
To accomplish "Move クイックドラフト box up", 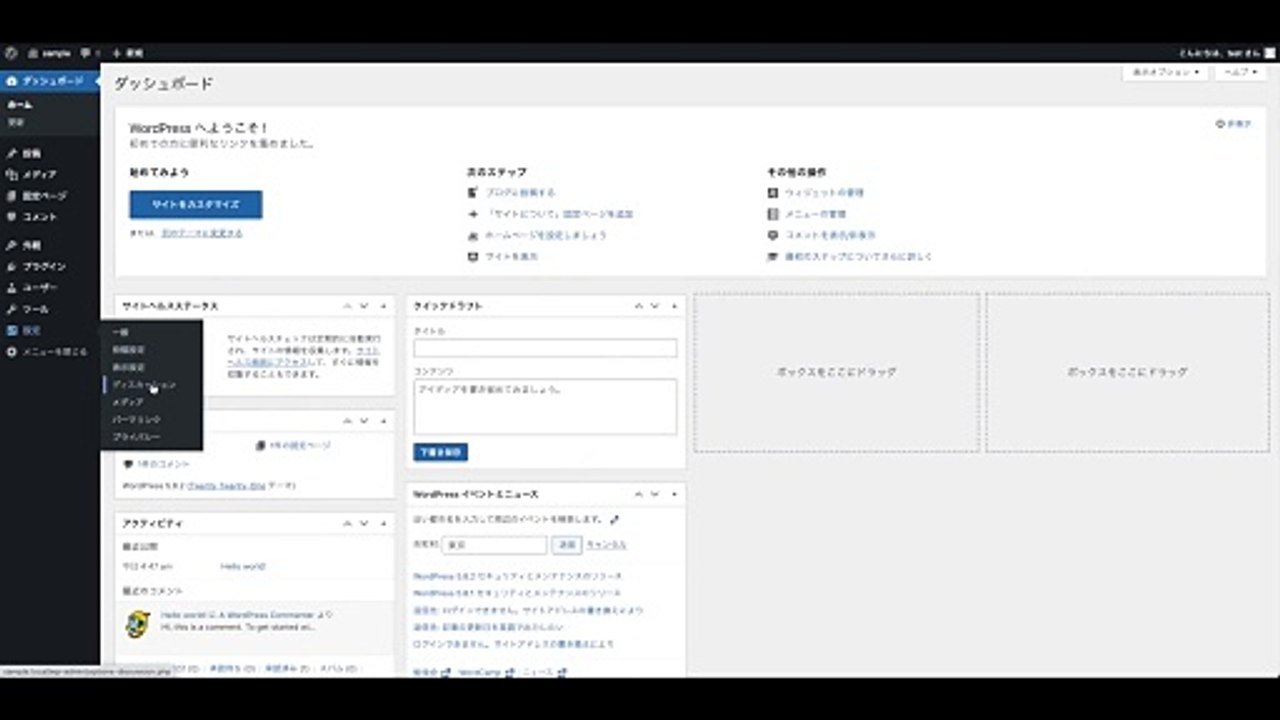I will pos(637,306).
